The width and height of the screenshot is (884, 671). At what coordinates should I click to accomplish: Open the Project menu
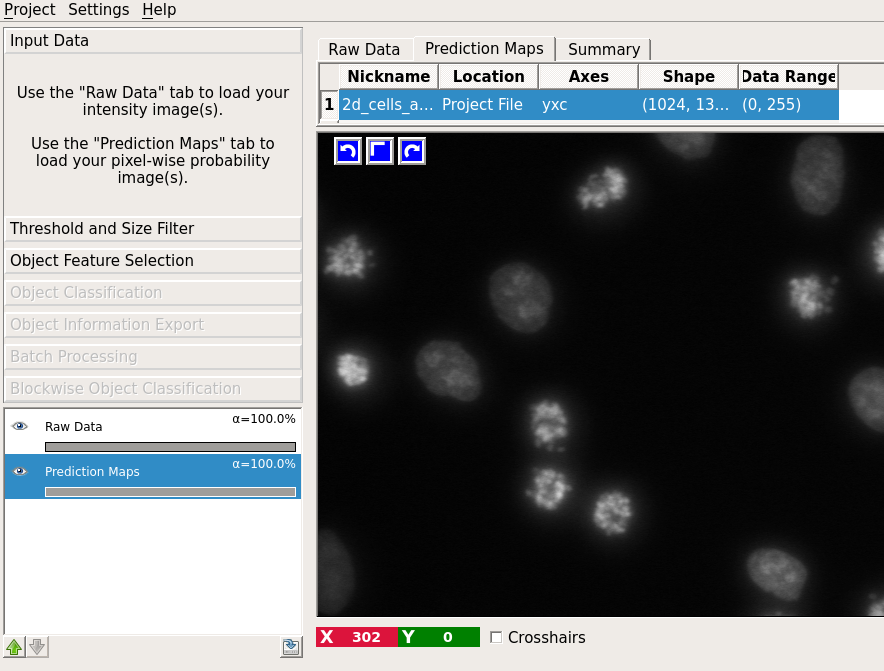(29, 10)
